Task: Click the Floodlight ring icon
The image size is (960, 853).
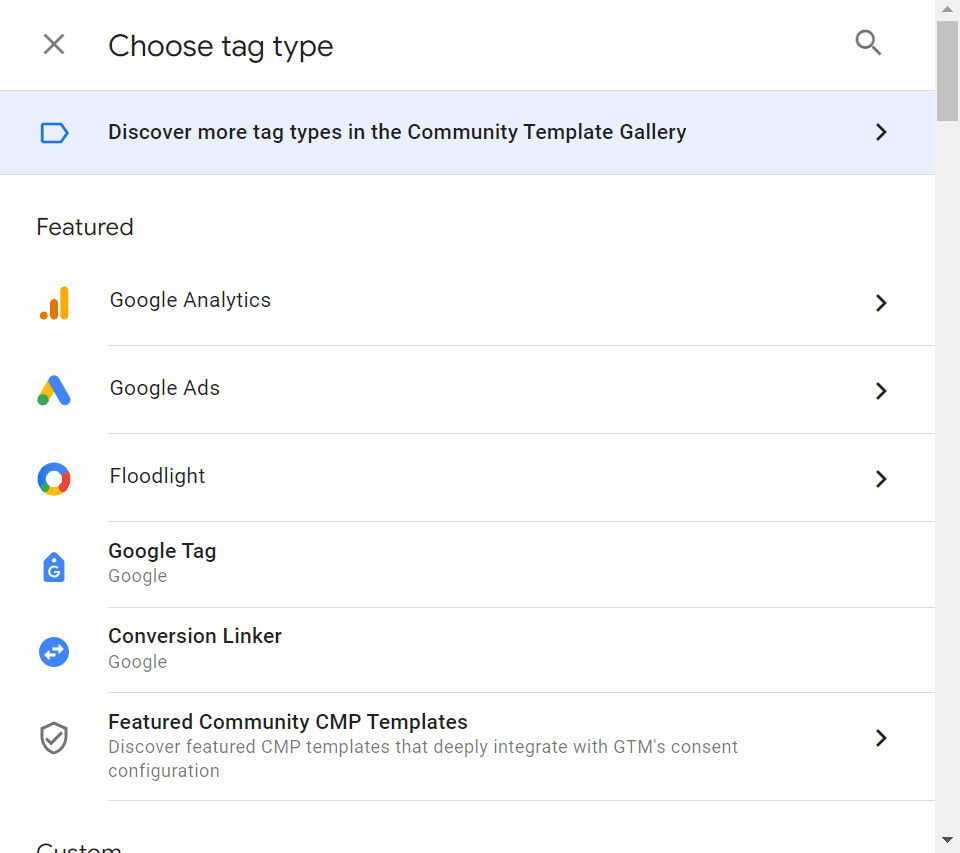Action: pyautogui.click(x=54, y=479)
